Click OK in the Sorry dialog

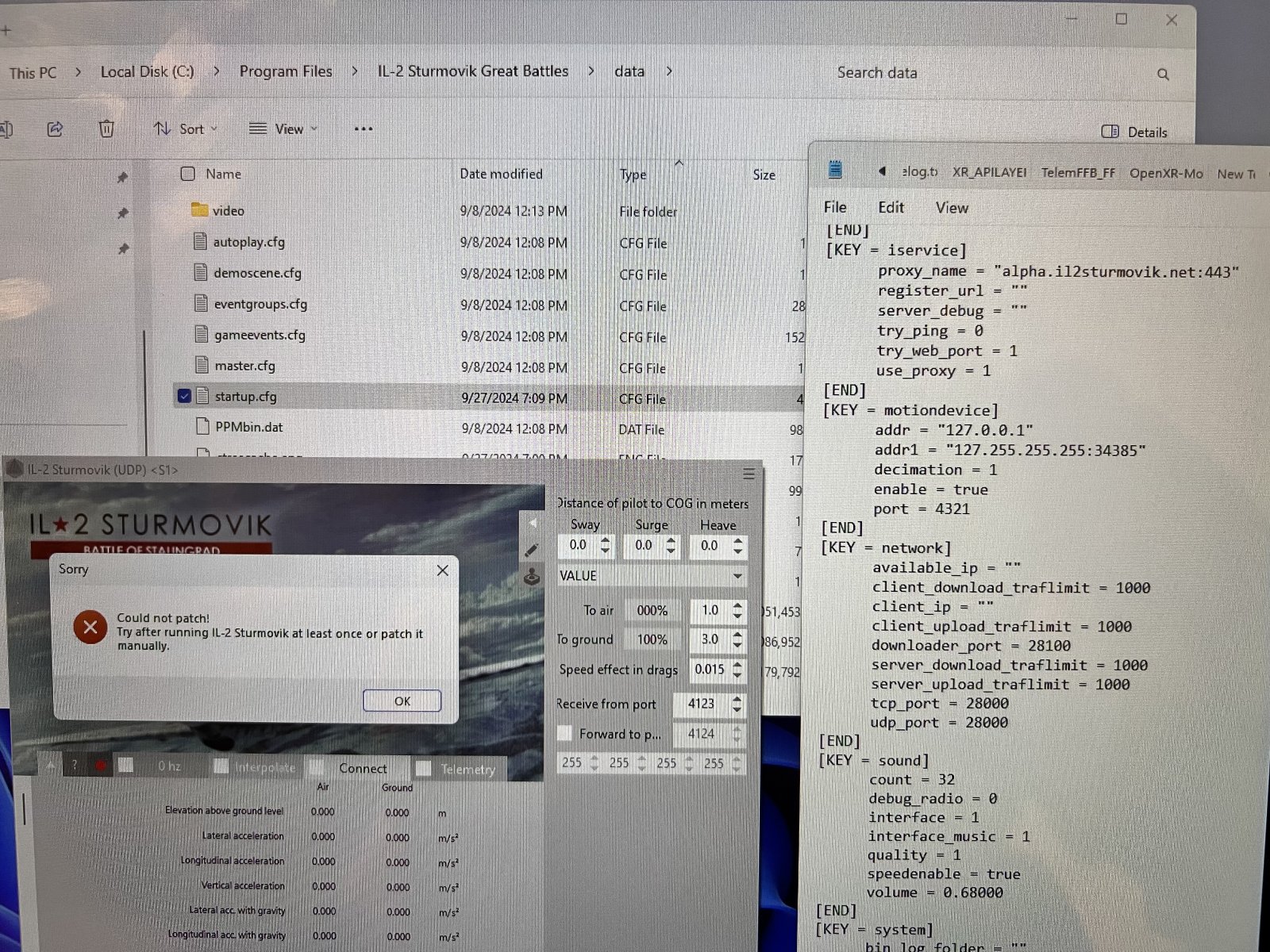[x=402, y=701]
